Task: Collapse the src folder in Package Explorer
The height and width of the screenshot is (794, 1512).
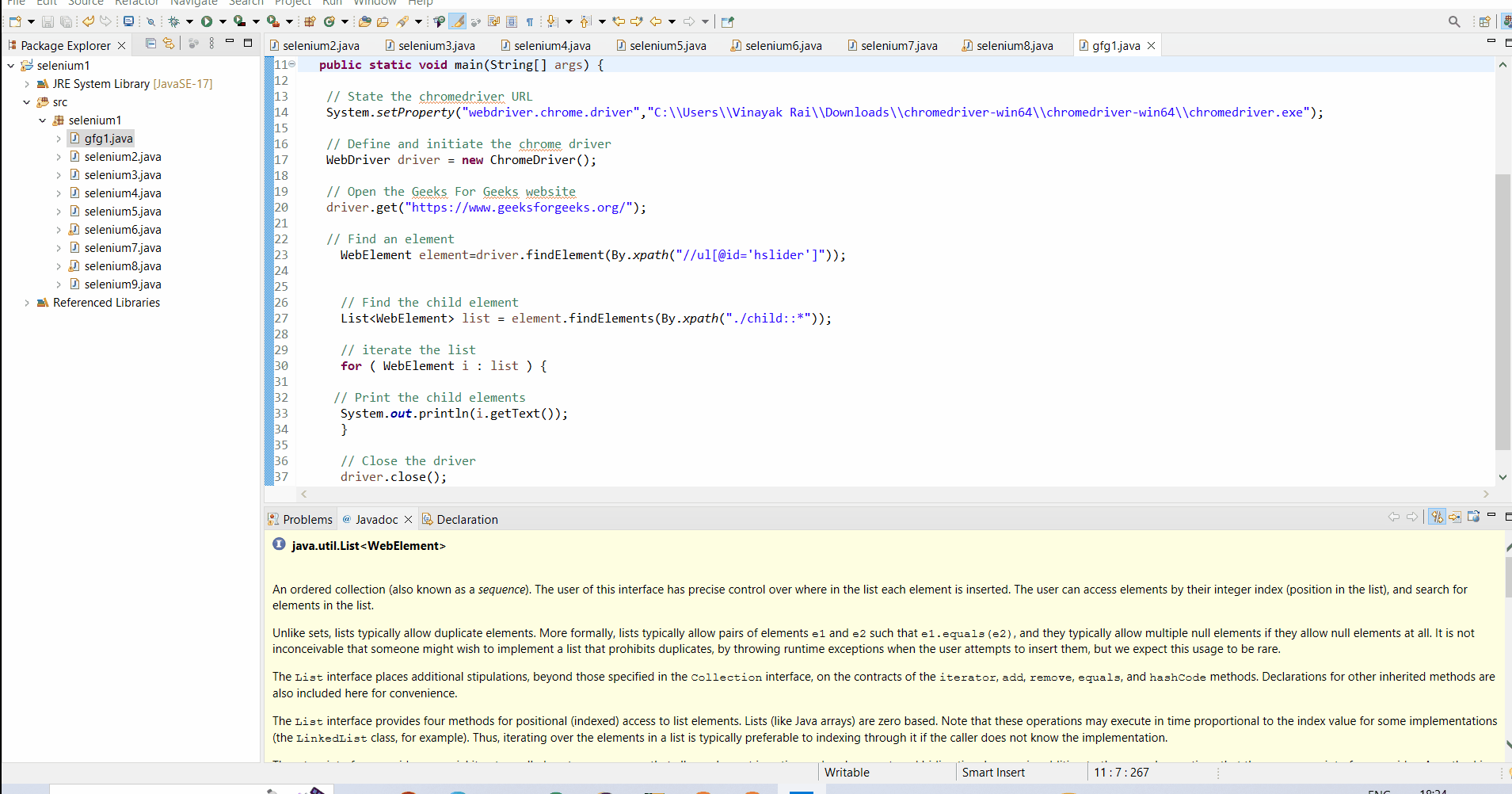Action: coord(27,101)
